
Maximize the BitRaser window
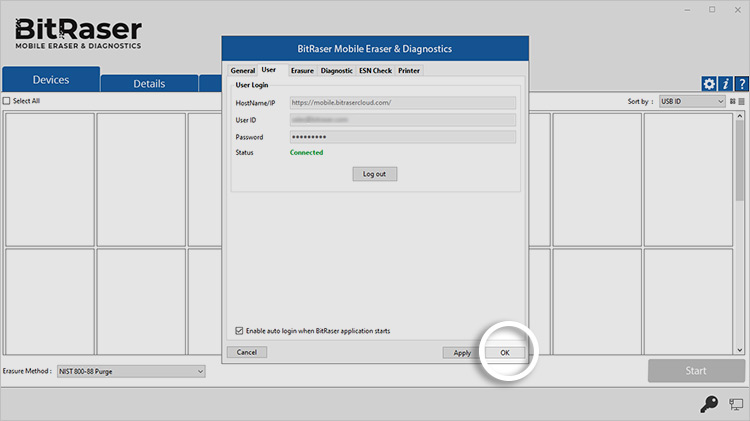[712, 10]
